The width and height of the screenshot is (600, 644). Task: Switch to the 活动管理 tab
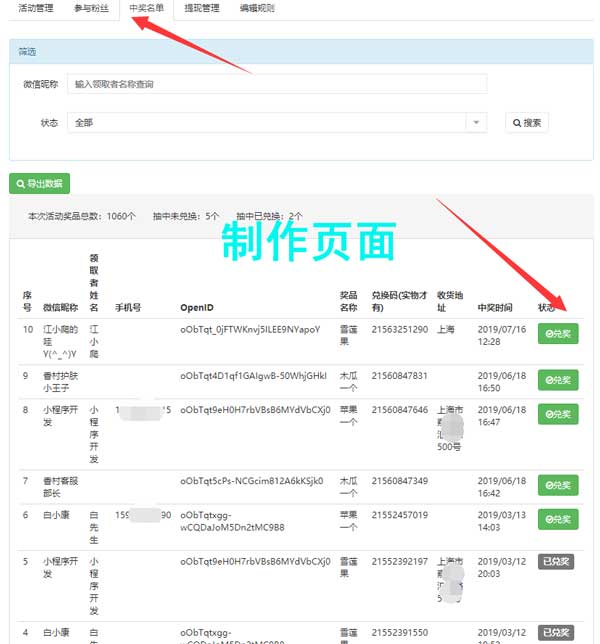(36, 8)
